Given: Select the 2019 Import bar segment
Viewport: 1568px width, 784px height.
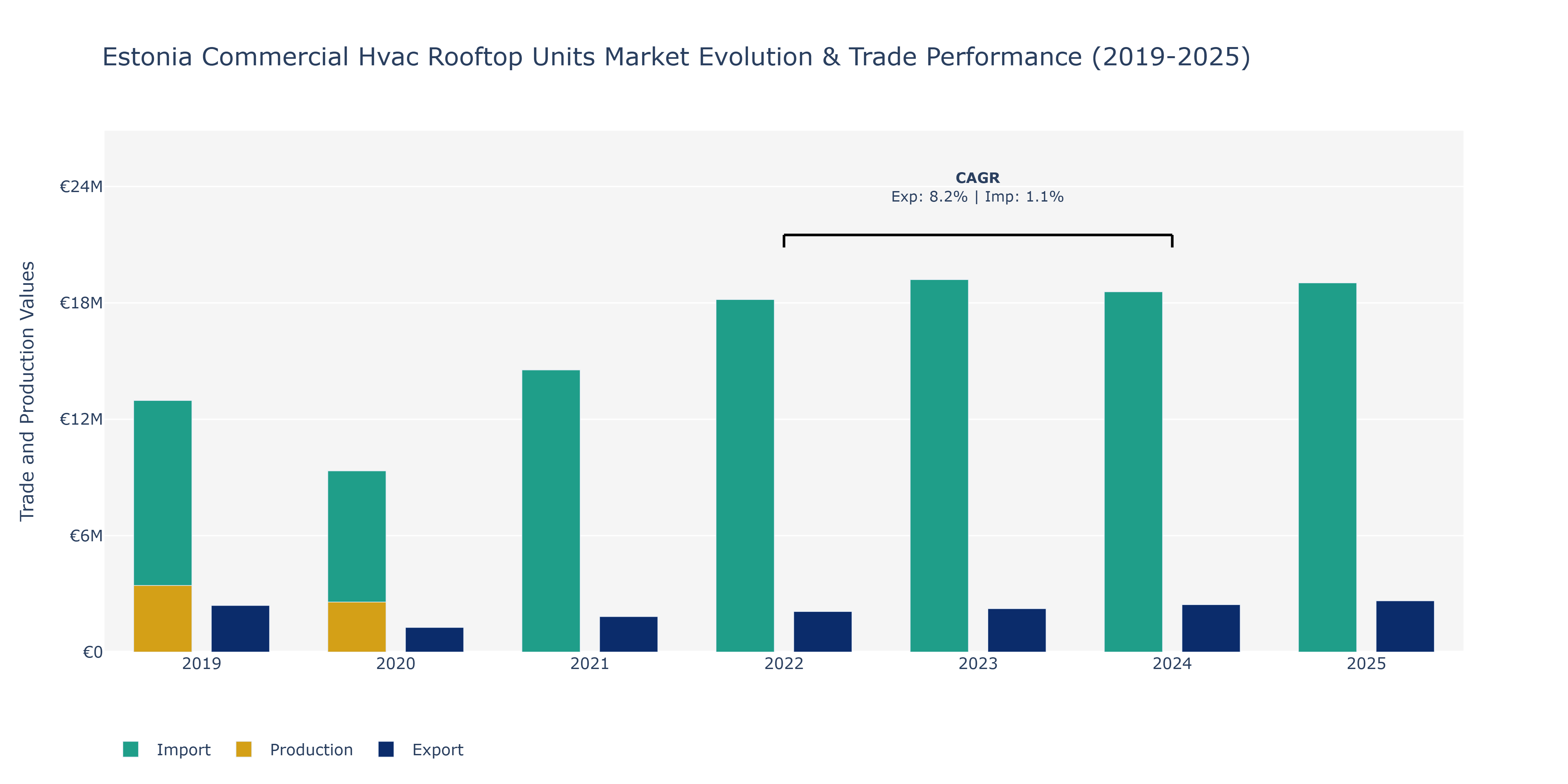Looking at the screenshot, I should point(163,493).
